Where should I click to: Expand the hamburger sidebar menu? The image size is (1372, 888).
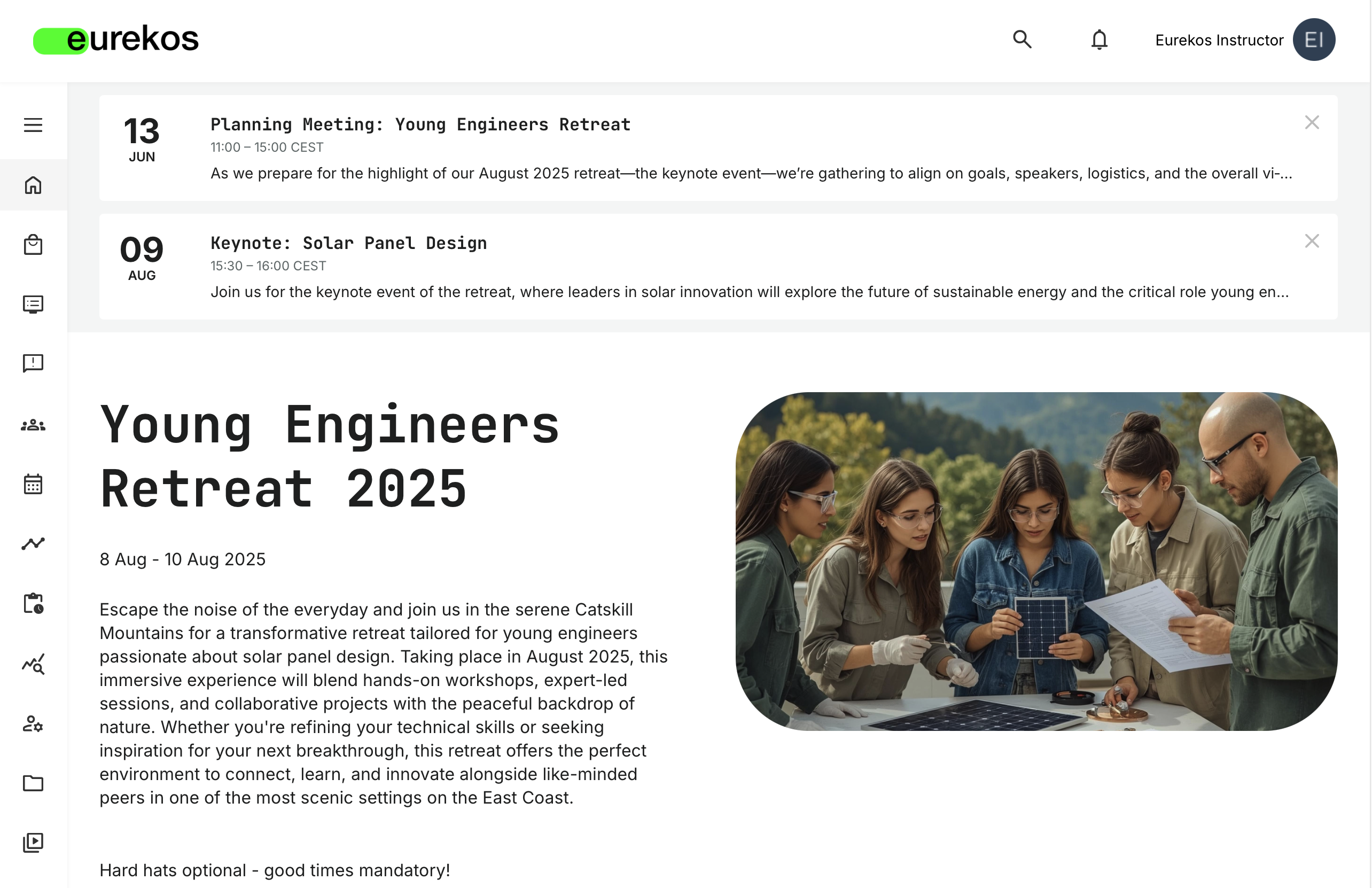33,125
